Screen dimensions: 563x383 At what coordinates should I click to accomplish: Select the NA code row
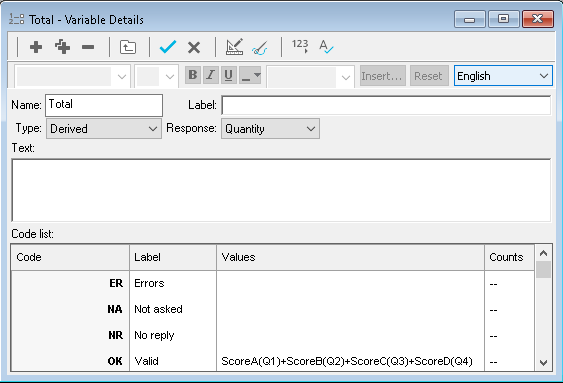click(273, 309)
